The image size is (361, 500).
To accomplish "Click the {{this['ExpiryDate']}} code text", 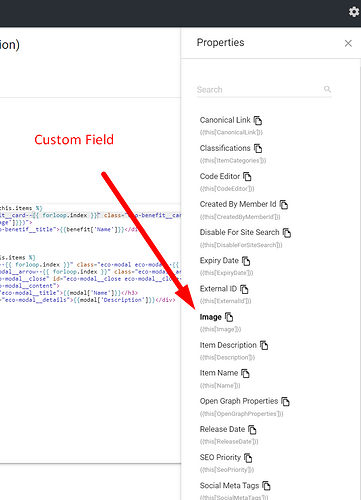I will [x=227, y=273].
